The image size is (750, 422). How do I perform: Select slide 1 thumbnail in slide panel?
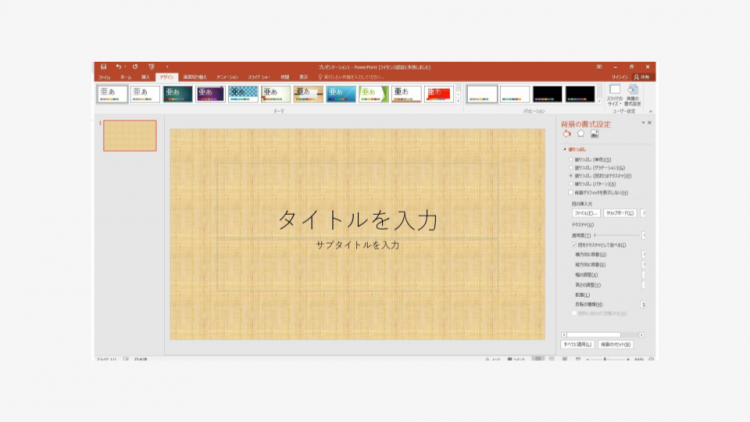click(x=130, y=136)
